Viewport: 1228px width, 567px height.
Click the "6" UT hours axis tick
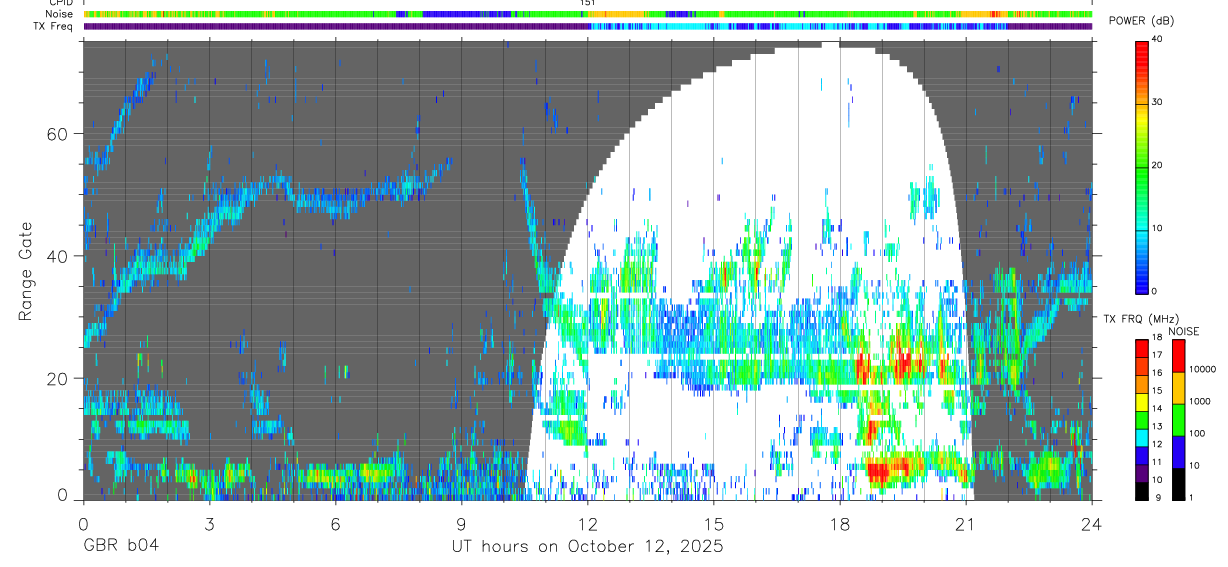pos(335,524)
